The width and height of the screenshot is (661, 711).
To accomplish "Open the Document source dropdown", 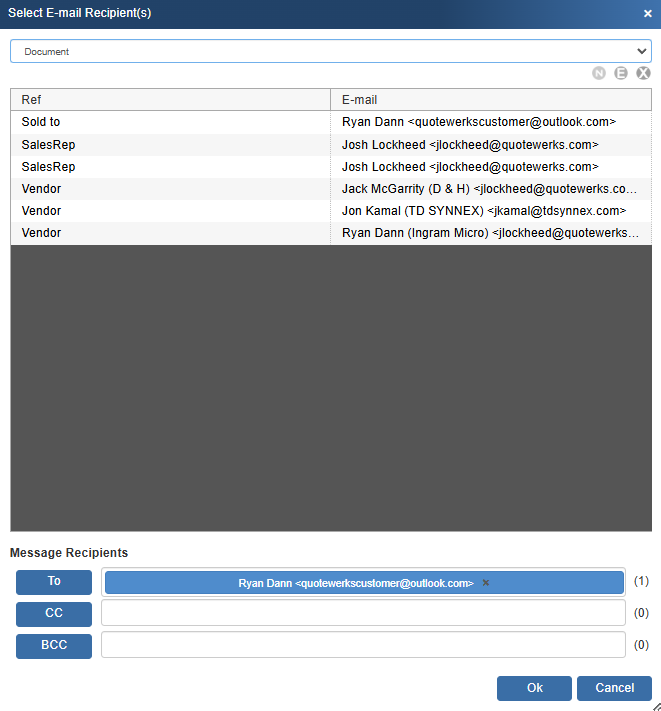I will coord(330,51).
